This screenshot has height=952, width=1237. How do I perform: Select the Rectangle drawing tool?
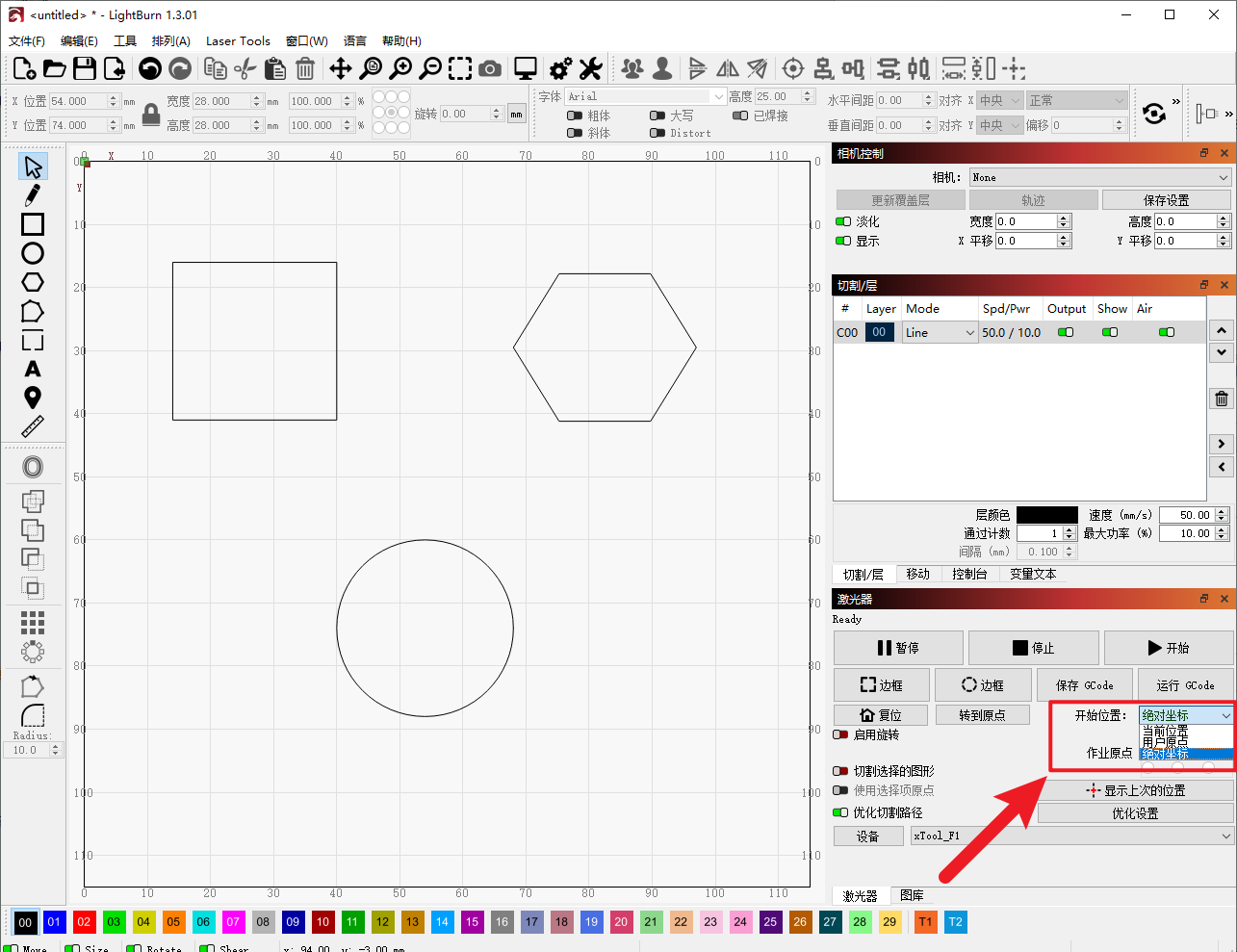(x=33, y=224)
